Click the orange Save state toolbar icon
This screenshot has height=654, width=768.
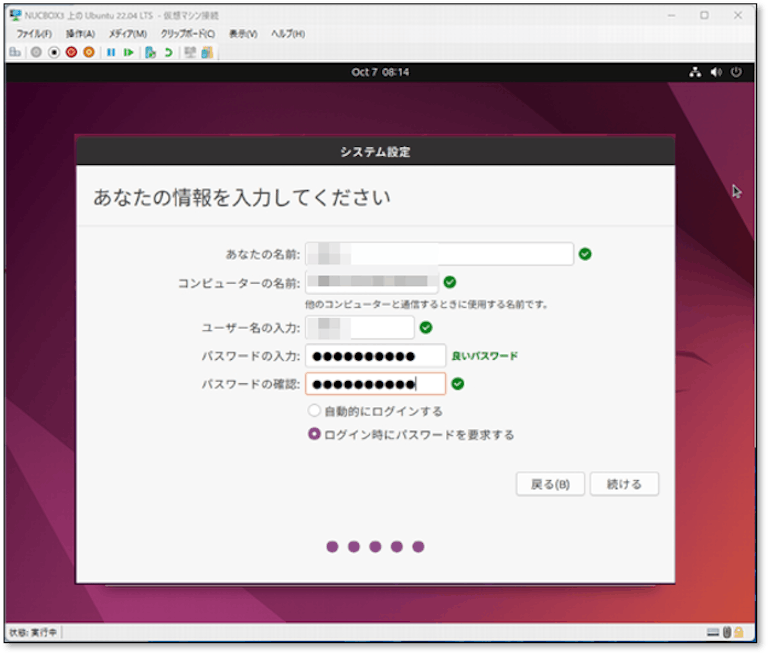pyautogui.click(x=89, y=52)
